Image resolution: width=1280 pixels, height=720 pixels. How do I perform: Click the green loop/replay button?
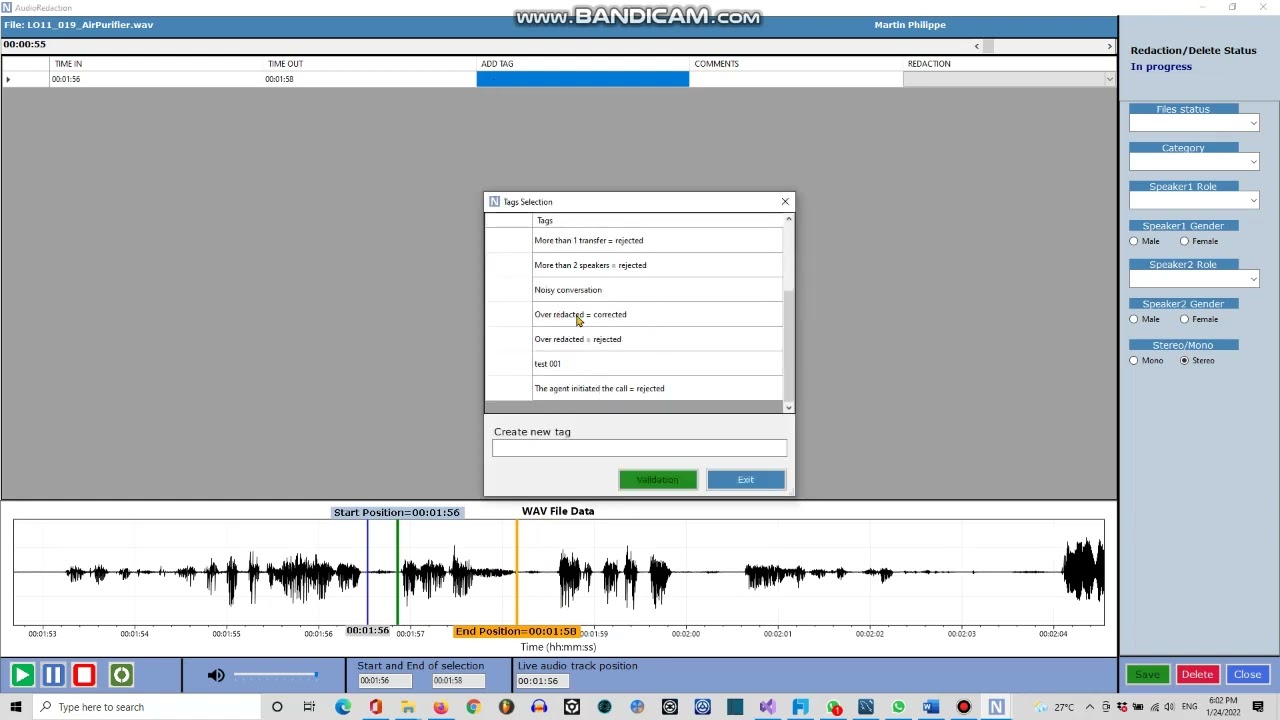tap(121, 675)
